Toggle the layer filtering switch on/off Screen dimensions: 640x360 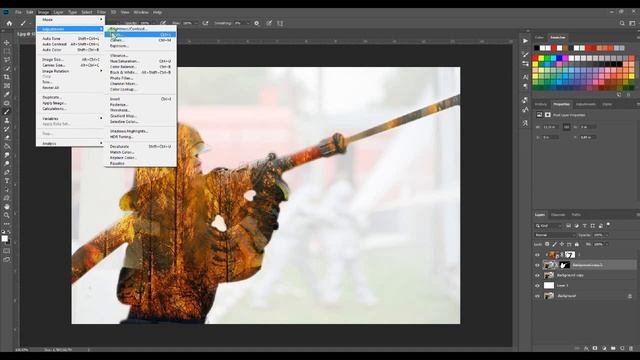pos(608,224)
